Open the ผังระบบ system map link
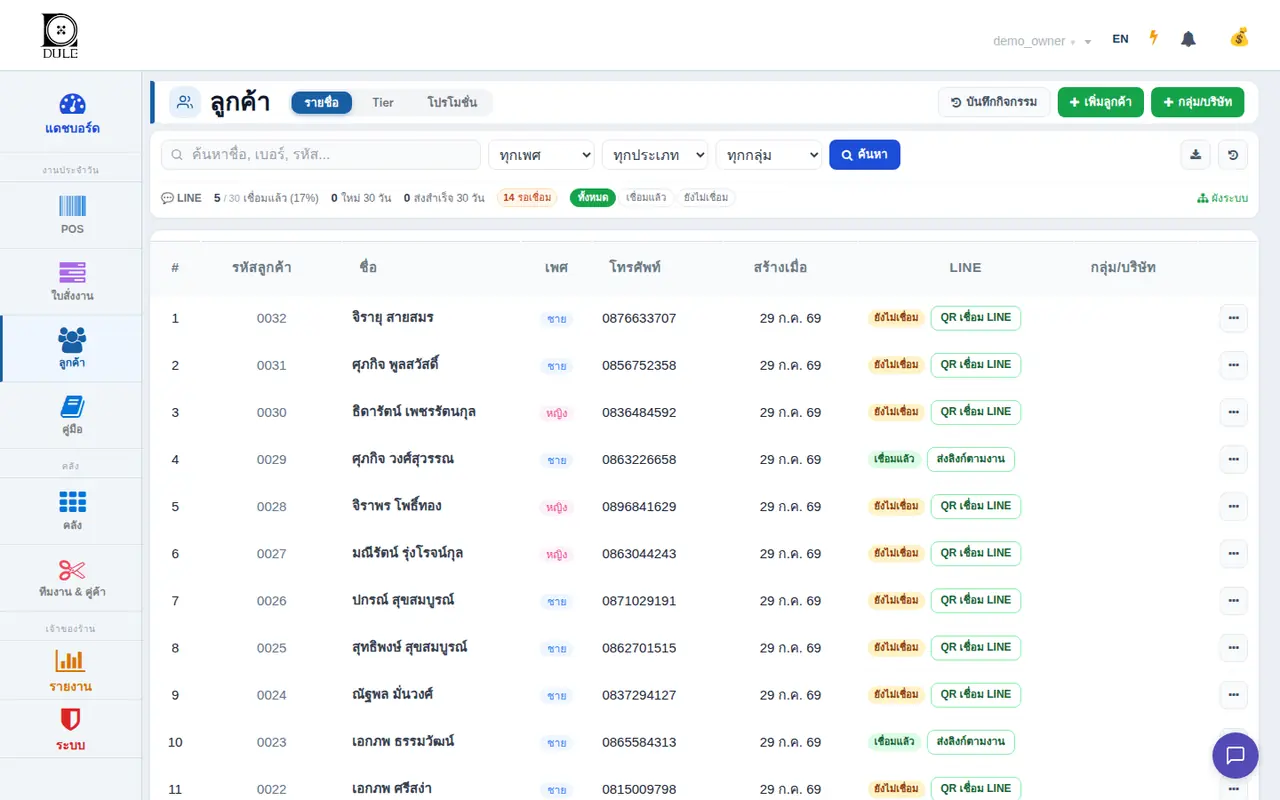This screenshot has width=1280, height=800. tap(1222, 198)
